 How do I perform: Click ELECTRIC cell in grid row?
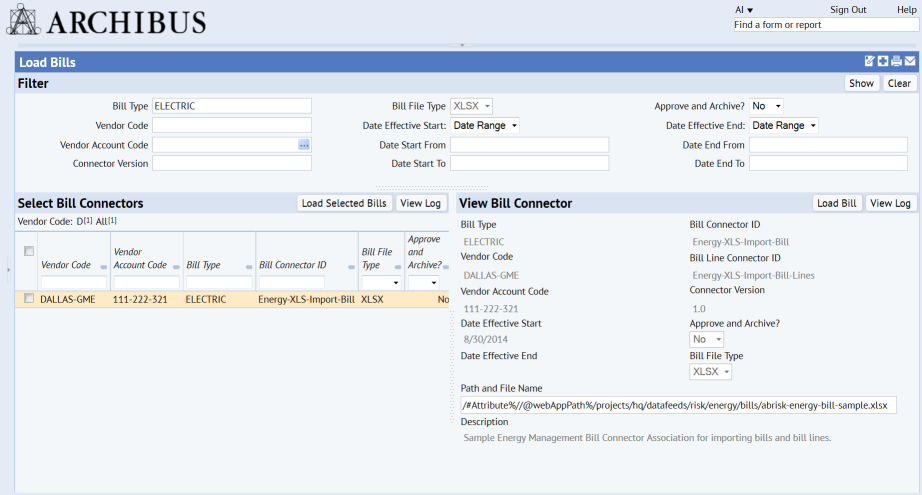coord(206,299)
